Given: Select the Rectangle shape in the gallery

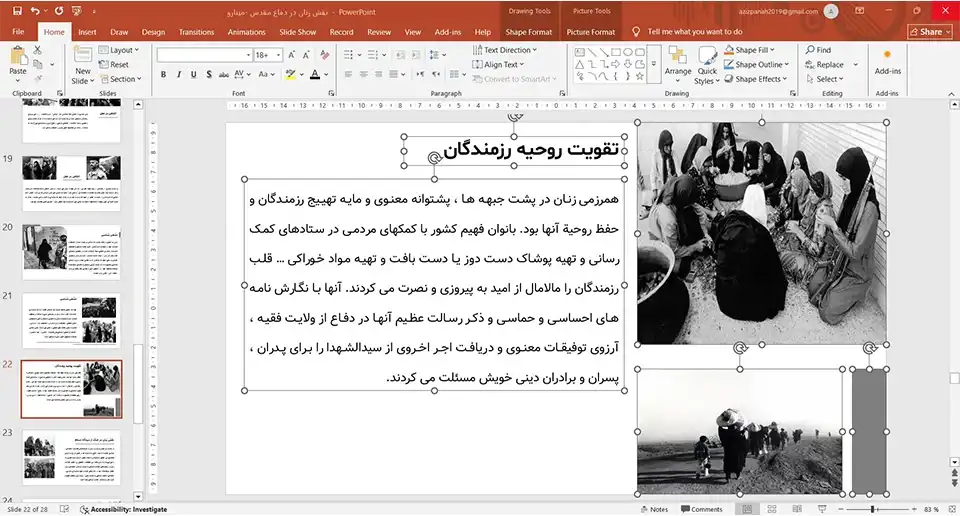Looking at the screenshot, I should click(615, 53).
